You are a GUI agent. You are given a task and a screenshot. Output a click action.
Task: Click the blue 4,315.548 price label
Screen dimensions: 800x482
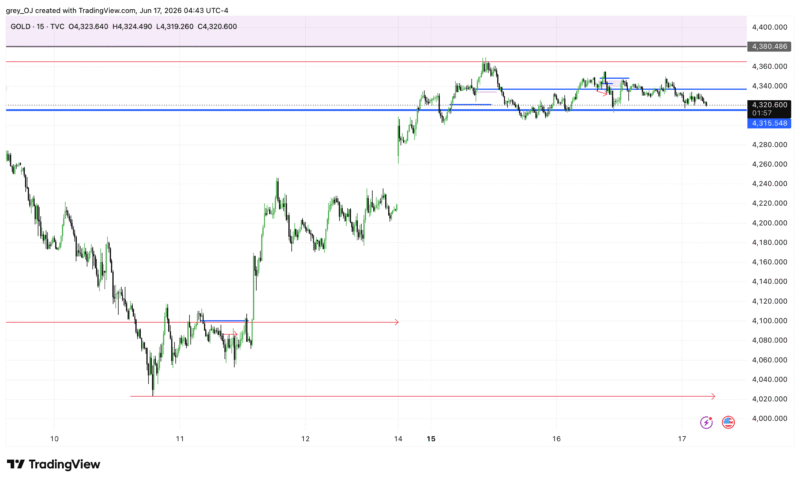(769, 123)
